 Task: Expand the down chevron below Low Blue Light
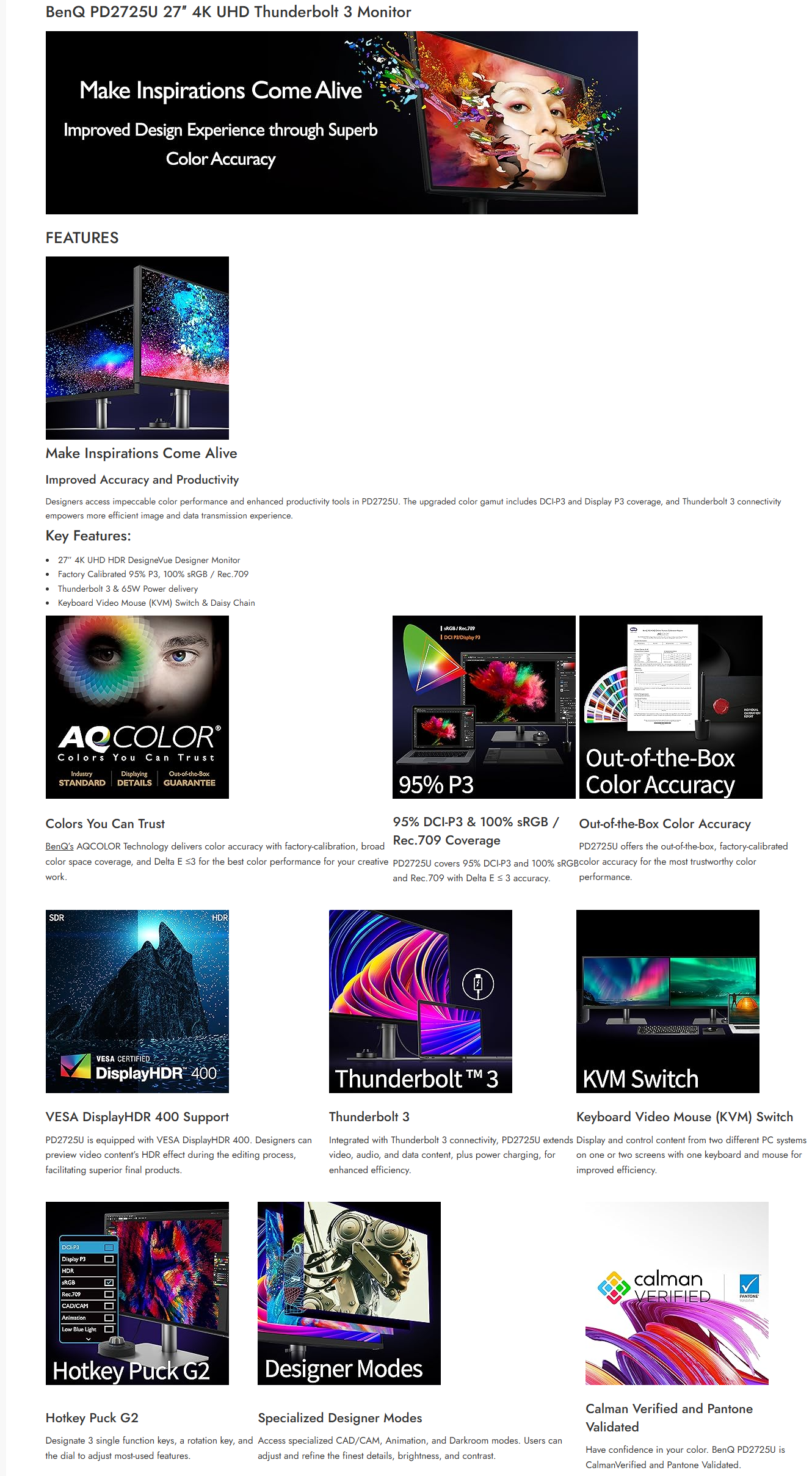pos(89,1339)
